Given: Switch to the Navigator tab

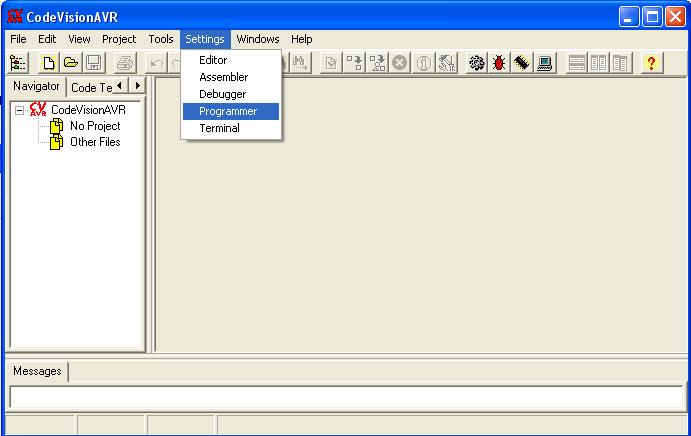Looking at the screenshot, I should (36, 86).
